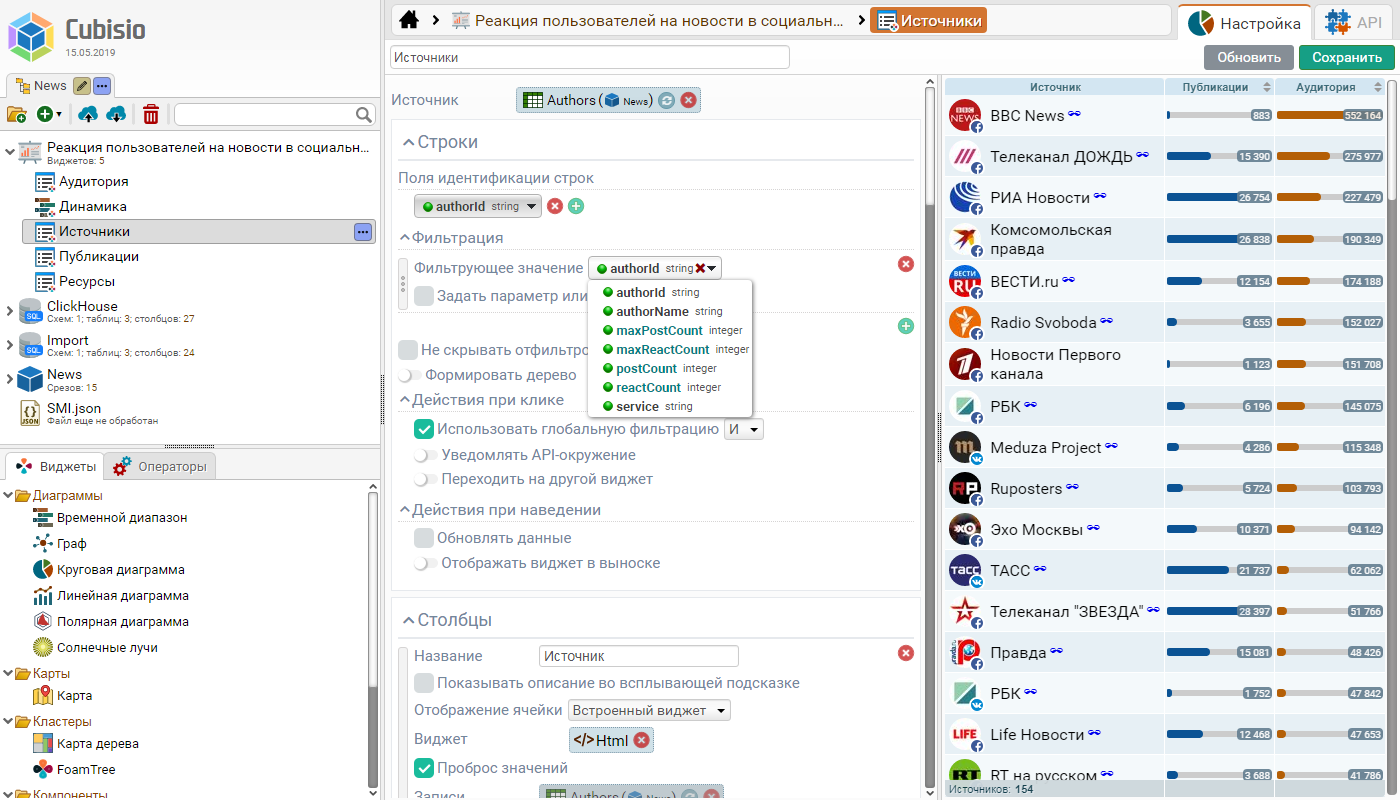Choose 'maxPostCount' in the dropdown list
The width and height of the screenshot is (1400, 800).
click(x=672, y=331)
